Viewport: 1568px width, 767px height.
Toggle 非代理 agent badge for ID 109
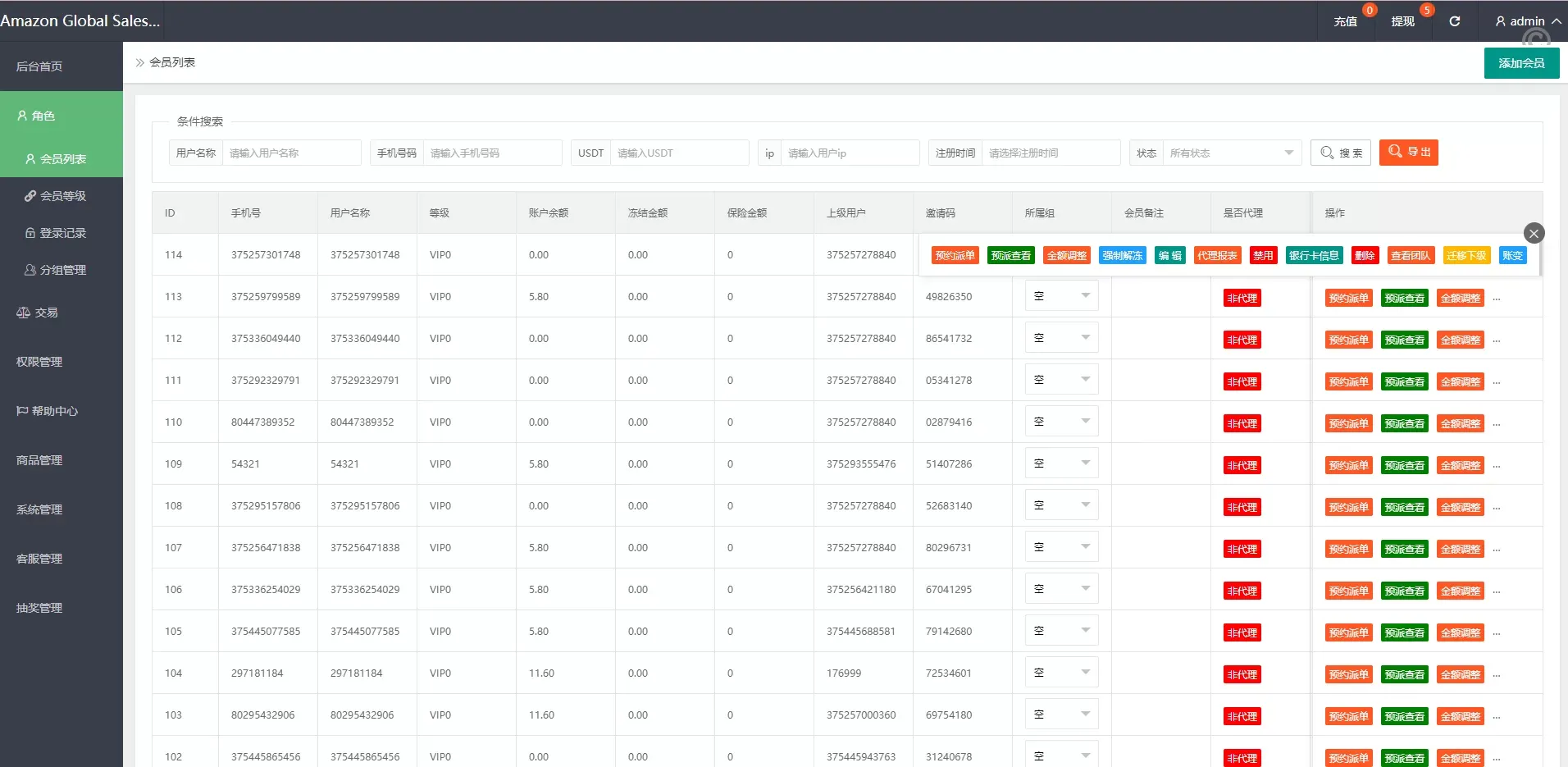coord(1242,466)
